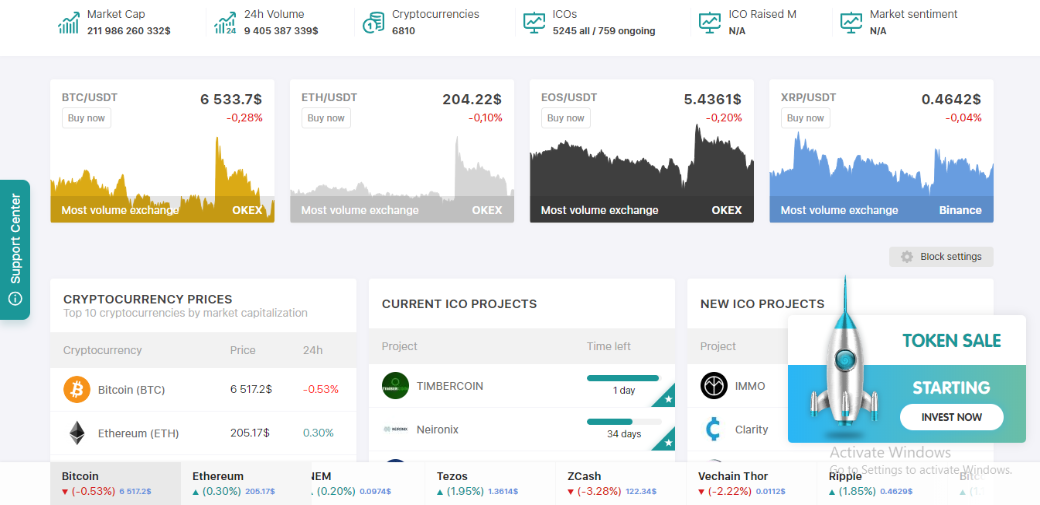Screen dimensions: 1040x505
Task: Click Binance label on the XRP/USDT card
Action: click(960, 210)
